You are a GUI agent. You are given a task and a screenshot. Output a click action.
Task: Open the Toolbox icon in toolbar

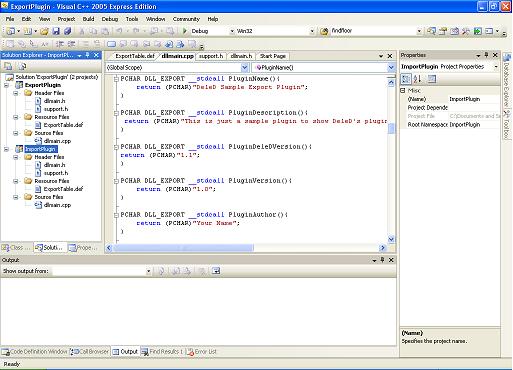point(466,31)
